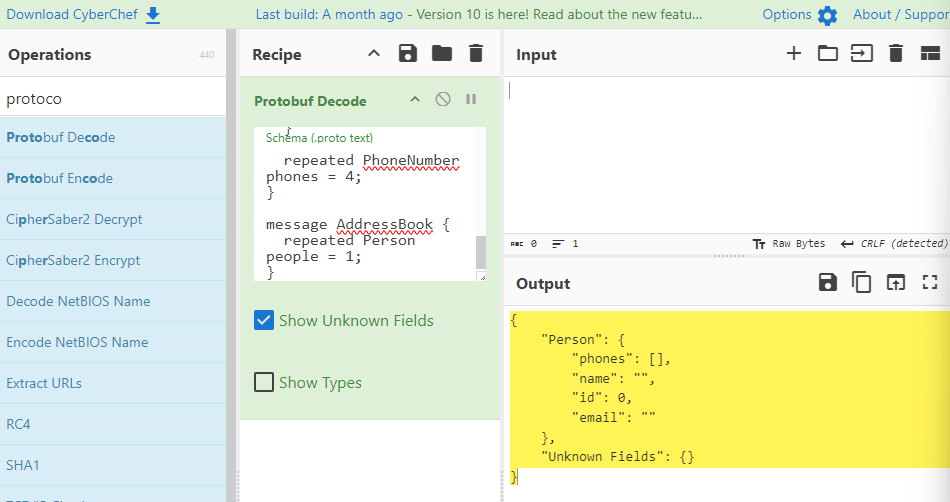The image size is (950, 502).
Task: Open the CRLF end-of-line selector
Action: point(893,244)
